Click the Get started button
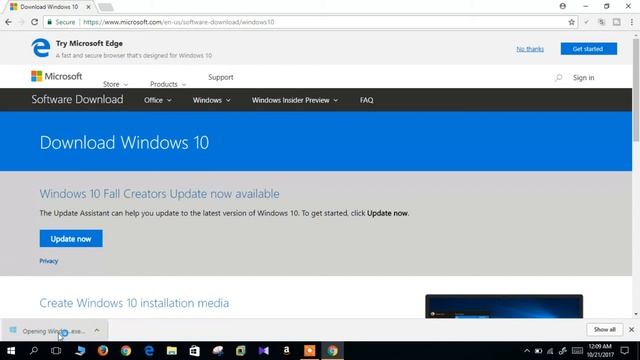 click(589, 49)
